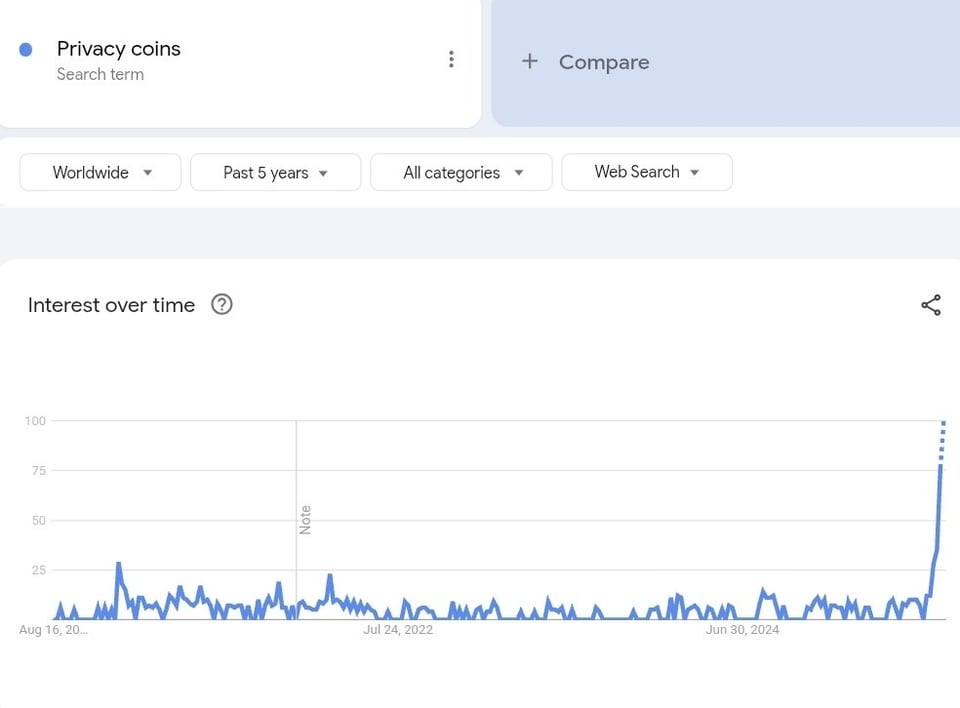Click the arrow on Web Search dropdown

[694, 173]
